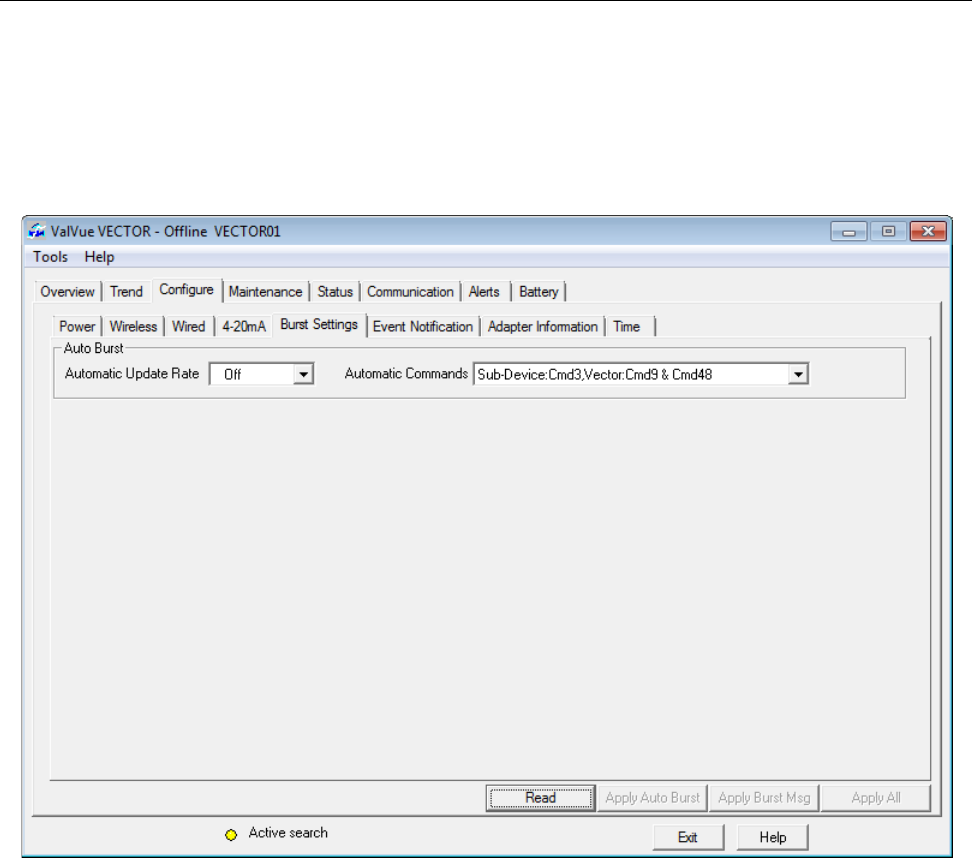Click the Active search status text
972x858 pixels.
(x=288, y=833)
